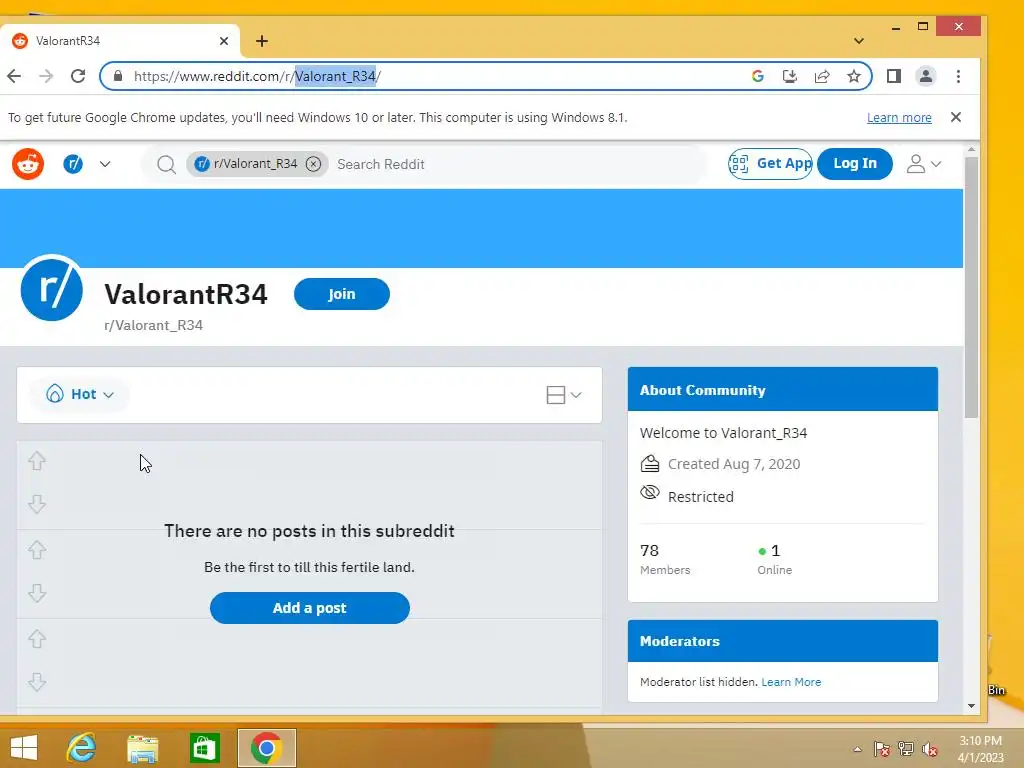Click the 78 Members count
Screen dimensions: 1024x768
tap(665, 559)
